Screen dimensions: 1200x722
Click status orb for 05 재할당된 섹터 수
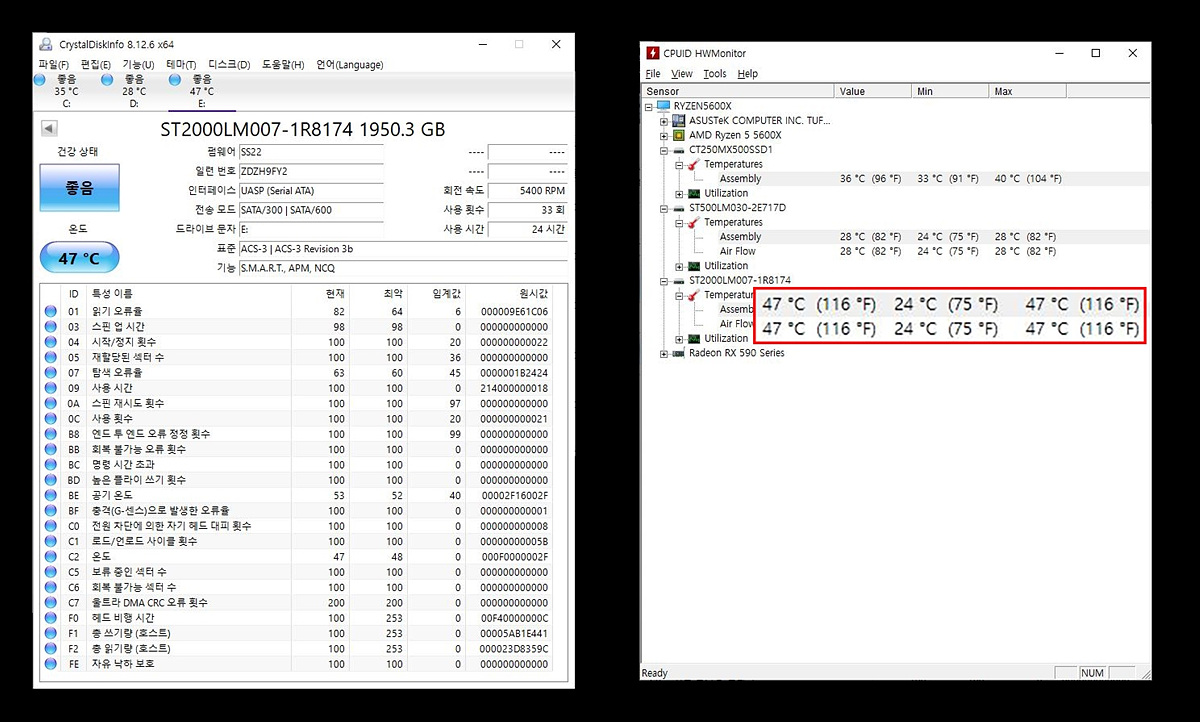point(50,357)
